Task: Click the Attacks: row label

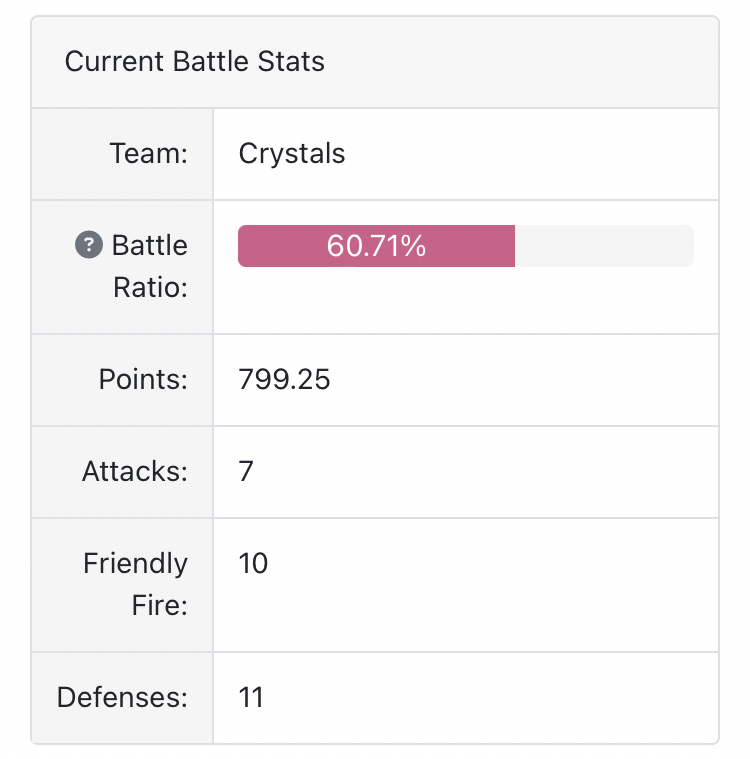Action: tap(135, 472)
